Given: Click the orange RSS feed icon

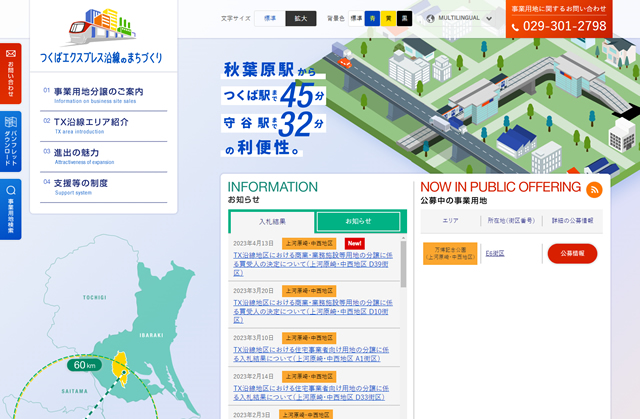Looking at the screenshot, I should coord(594,190).
